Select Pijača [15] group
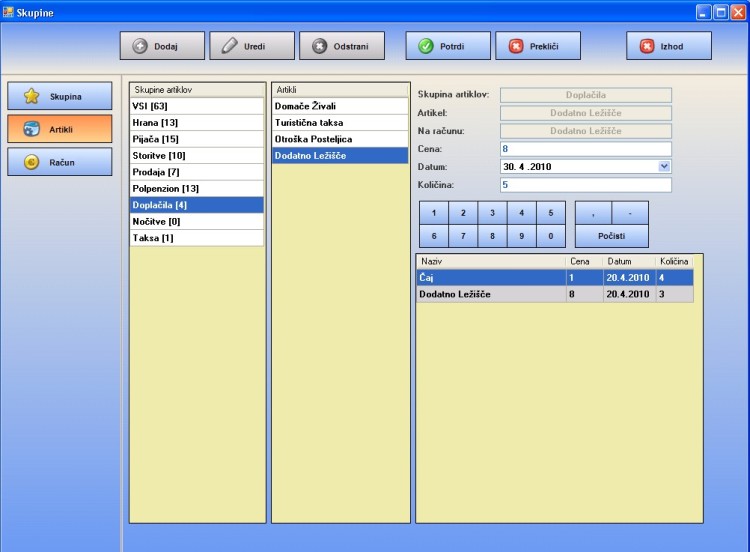This screenshot has width=750, height=552. pyautogui.click(x=197, y=139)
